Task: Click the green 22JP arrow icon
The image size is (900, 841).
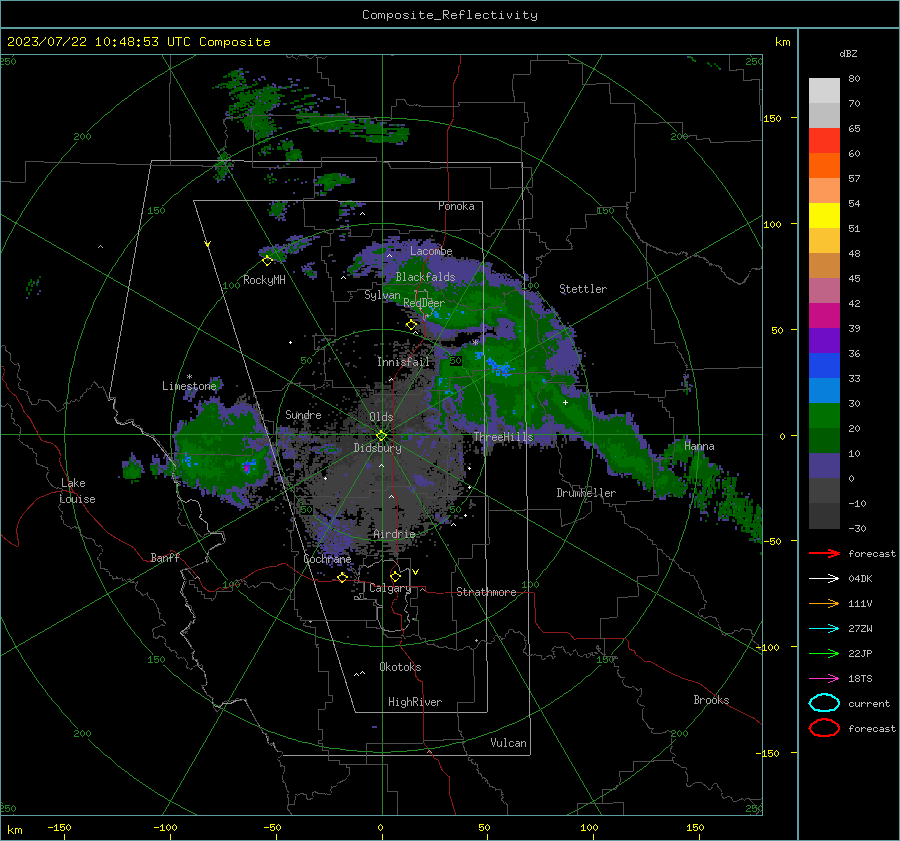Action: click(824, 653)
